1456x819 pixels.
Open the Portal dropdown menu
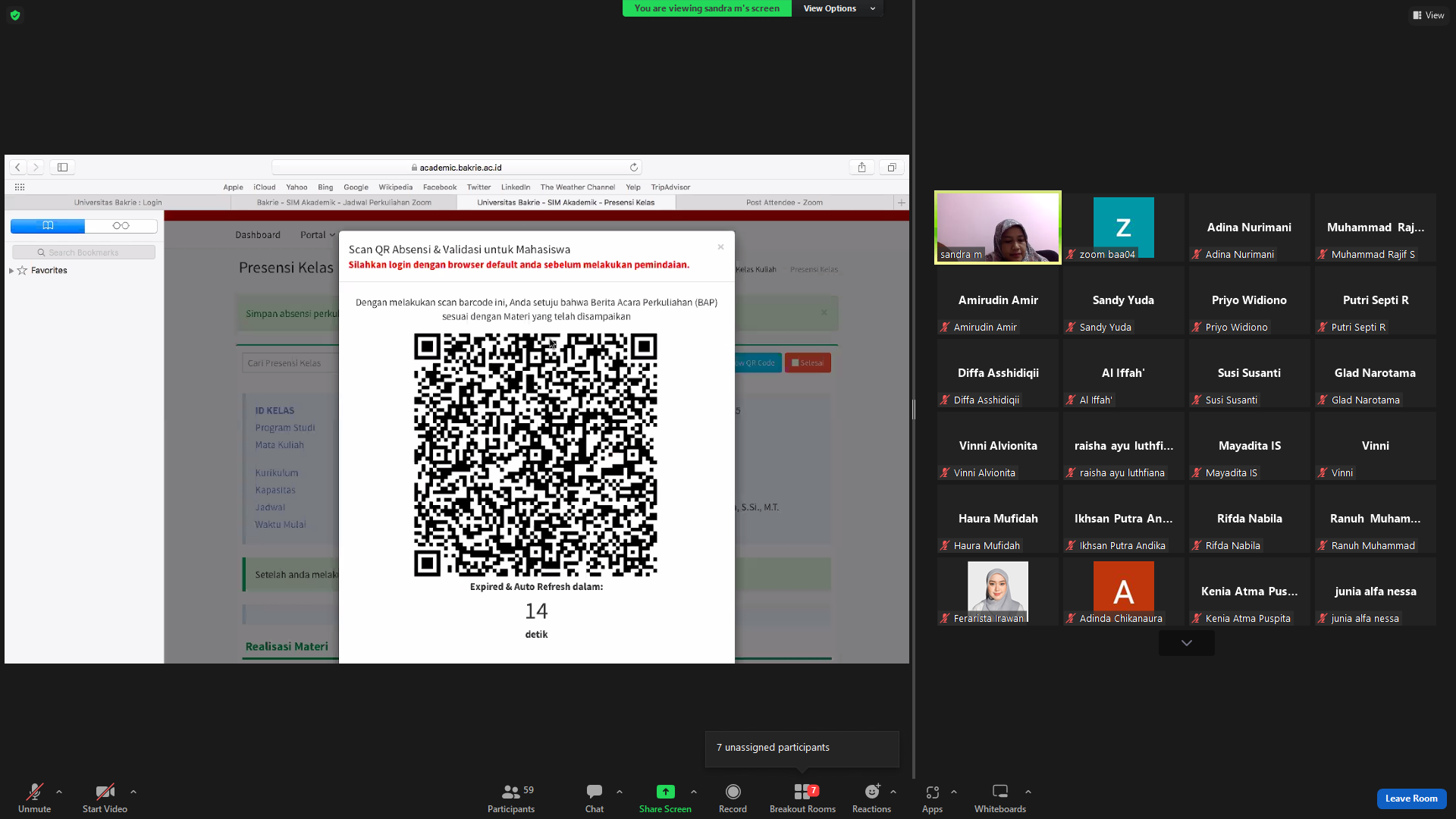coord(318,235)
